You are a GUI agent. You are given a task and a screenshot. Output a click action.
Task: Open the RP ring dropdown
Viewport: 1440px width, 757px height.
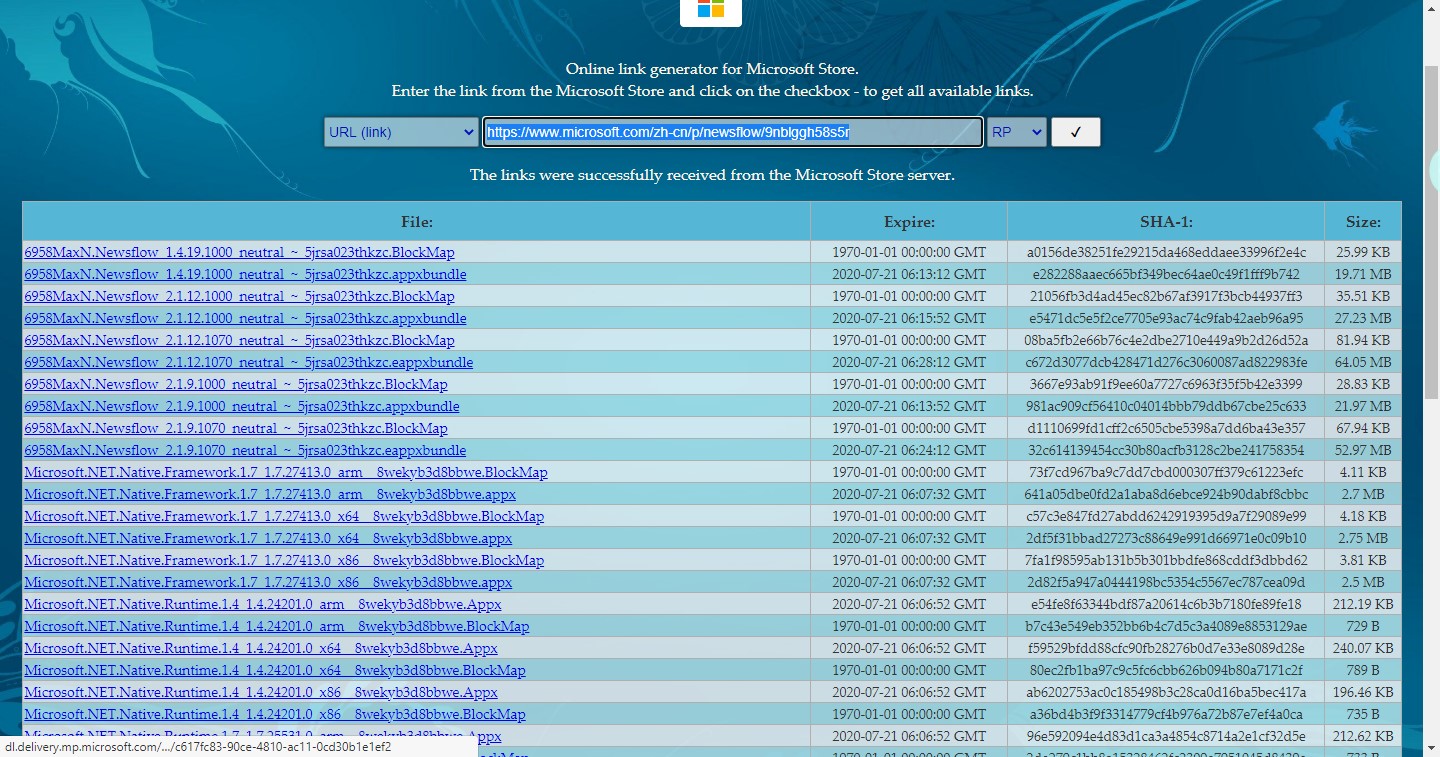(1016, 132)
